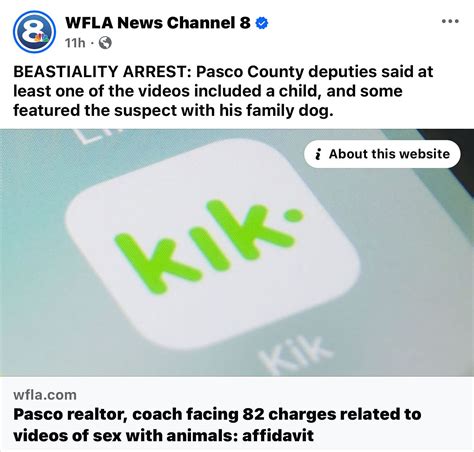Select the About this website button

pyautogui.click(x=382, y=154)
